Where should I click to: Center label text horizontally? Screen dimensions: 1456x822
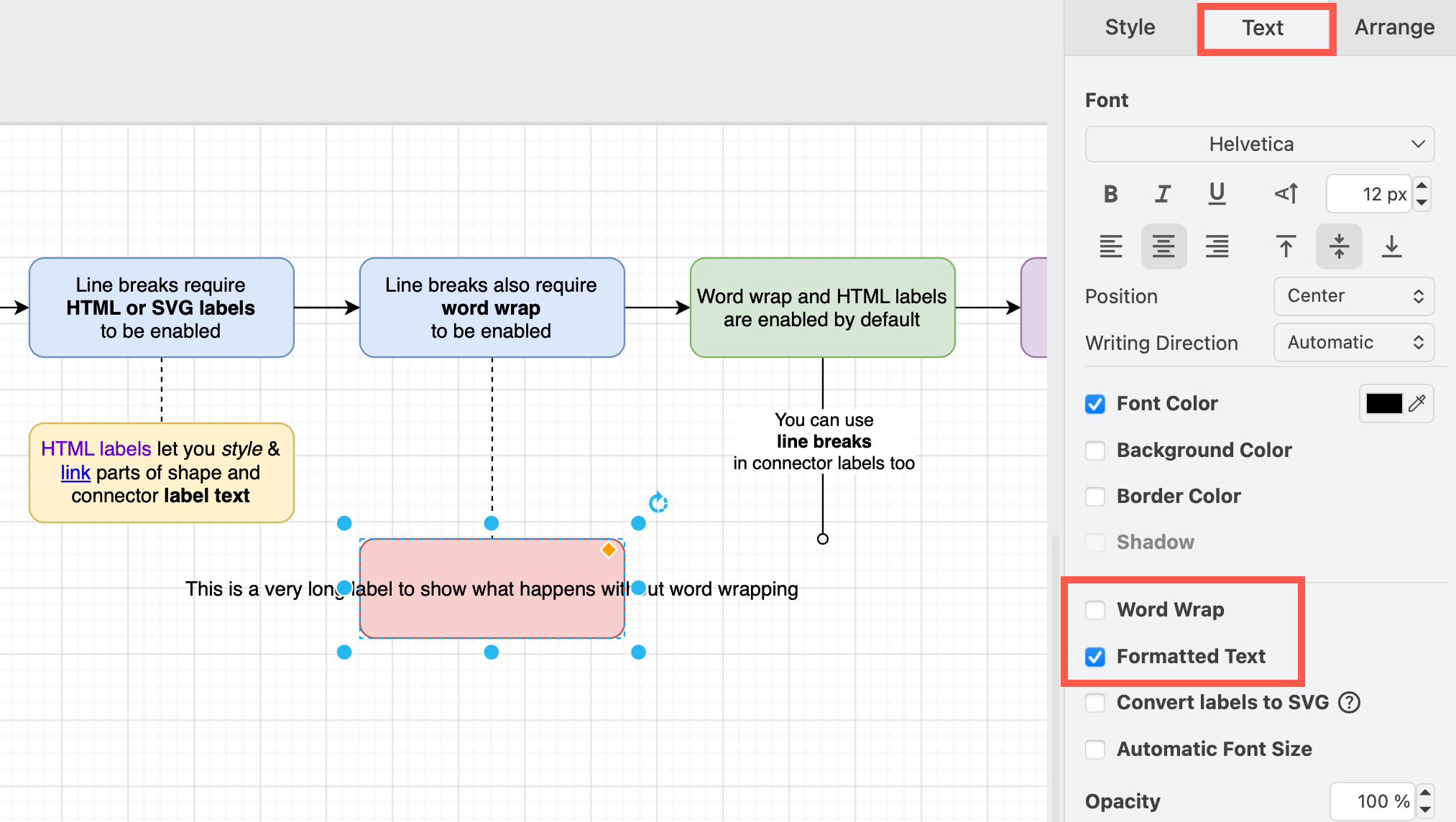(1164, 246)
